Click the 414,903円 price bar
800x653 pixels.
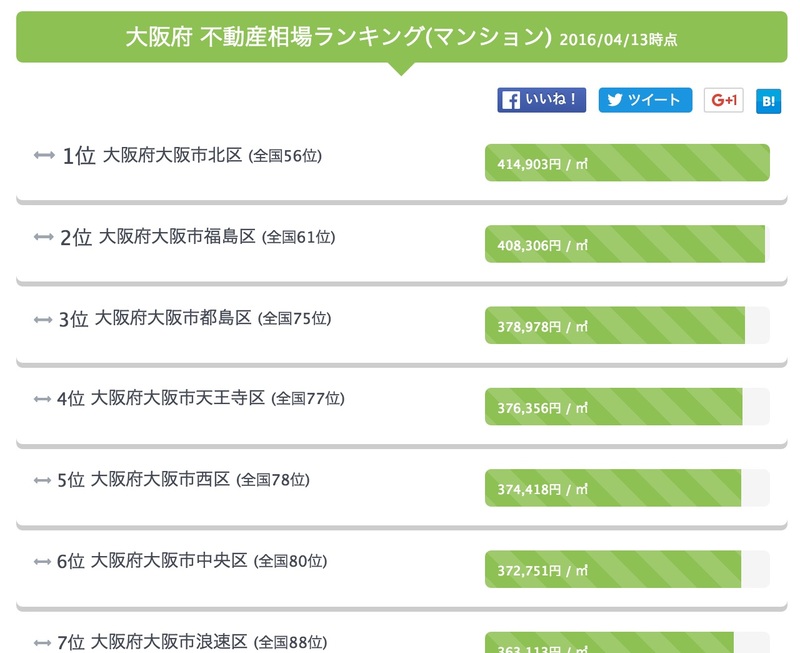click(x=627, y=163)
